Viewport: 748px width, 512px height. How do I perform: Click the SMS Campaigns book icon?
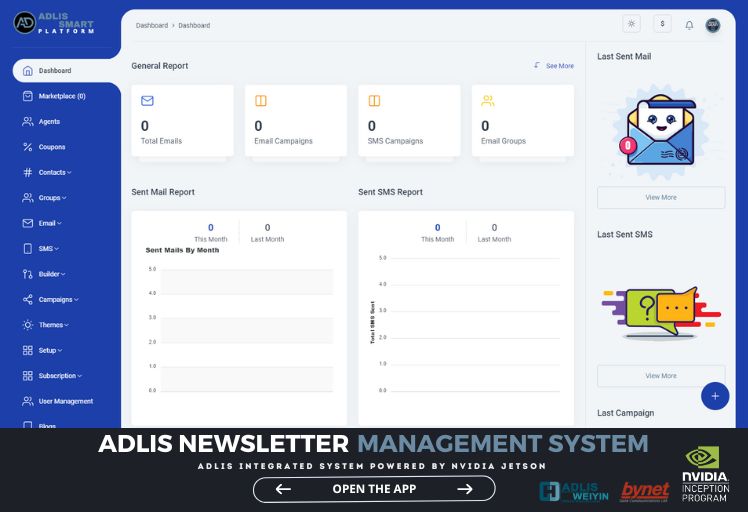pyautogui.click(x=374, y=101)
